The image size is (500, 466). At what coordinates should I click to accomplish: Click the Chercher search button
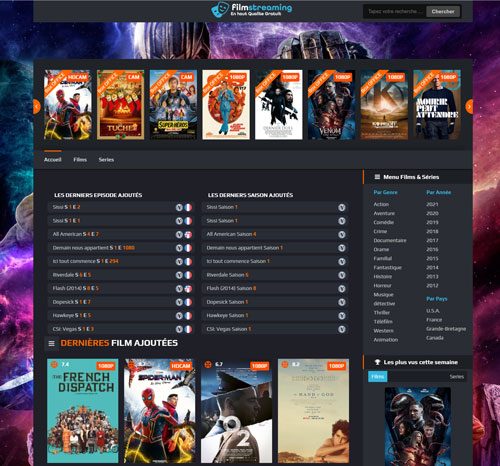443,11
